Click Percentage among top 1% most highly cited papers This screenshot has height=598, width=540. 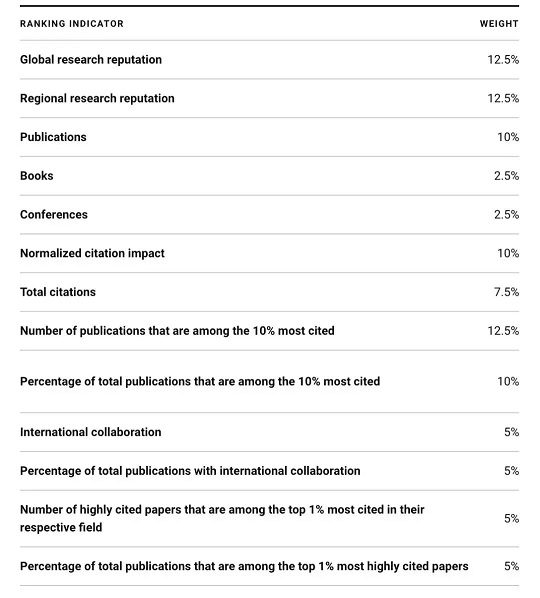point(244,566)
